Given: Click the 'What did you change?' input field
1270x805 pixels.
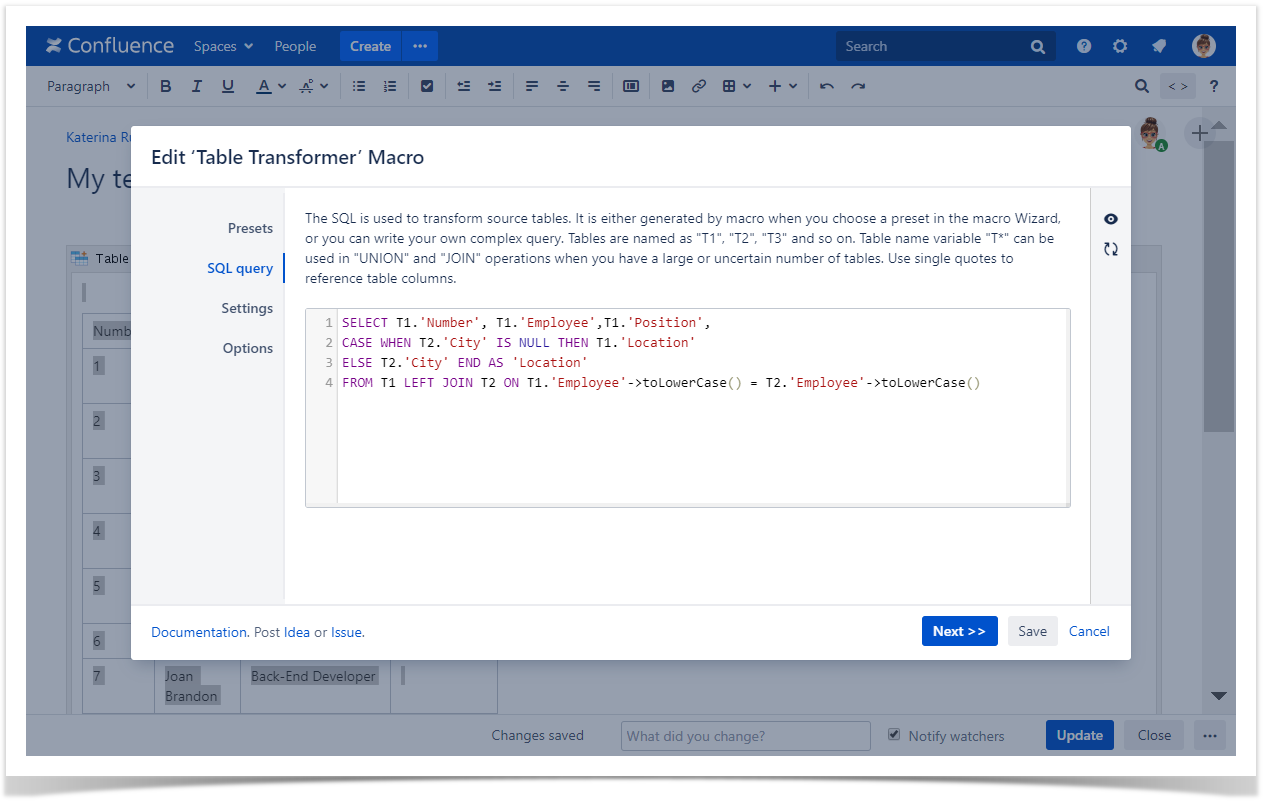Looking at the screenshot, I should click(745, 736).
